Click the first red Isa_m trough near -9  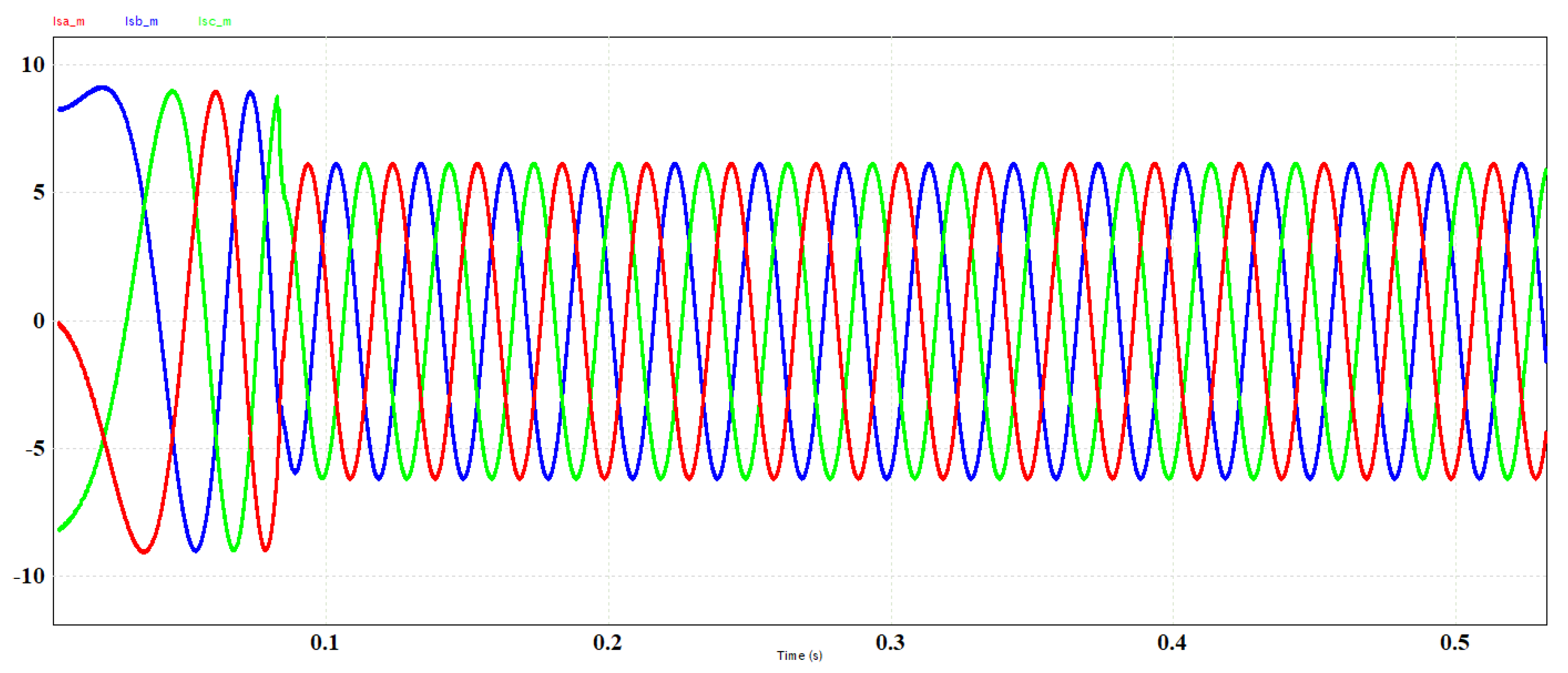144,551
